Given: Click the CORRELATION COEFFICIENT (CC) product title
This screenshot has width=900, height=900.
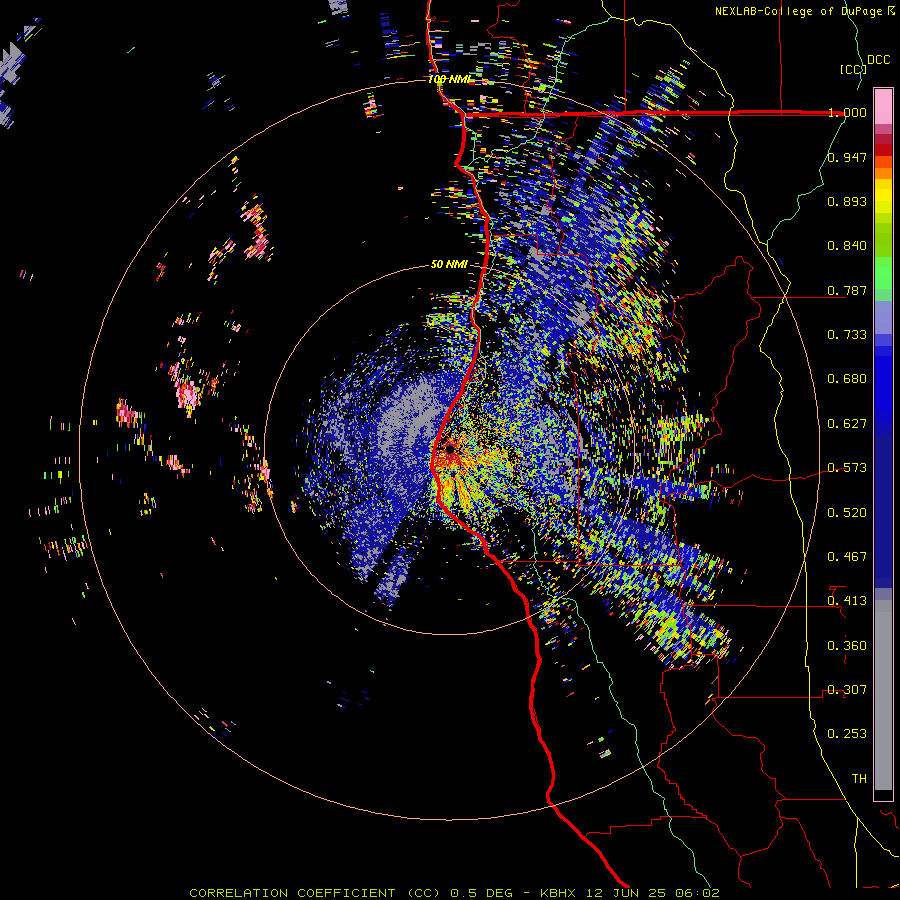Looking at the screenshot, I should tap(315, 893).
